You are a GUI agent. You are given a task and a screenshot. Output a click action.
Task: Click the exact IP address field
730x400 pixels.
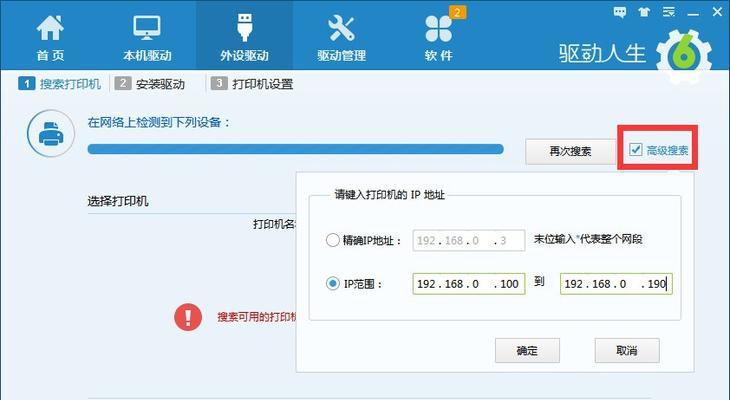click(x=469, y=241)
